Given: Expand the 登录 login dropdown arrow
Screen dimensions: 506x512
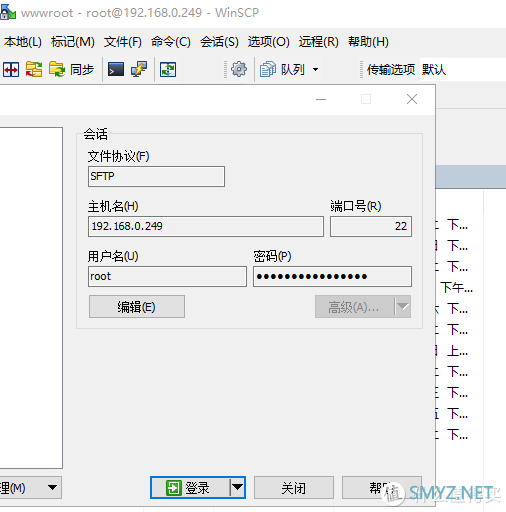Looking at the screenshot, I should click(x=237, y=488).
